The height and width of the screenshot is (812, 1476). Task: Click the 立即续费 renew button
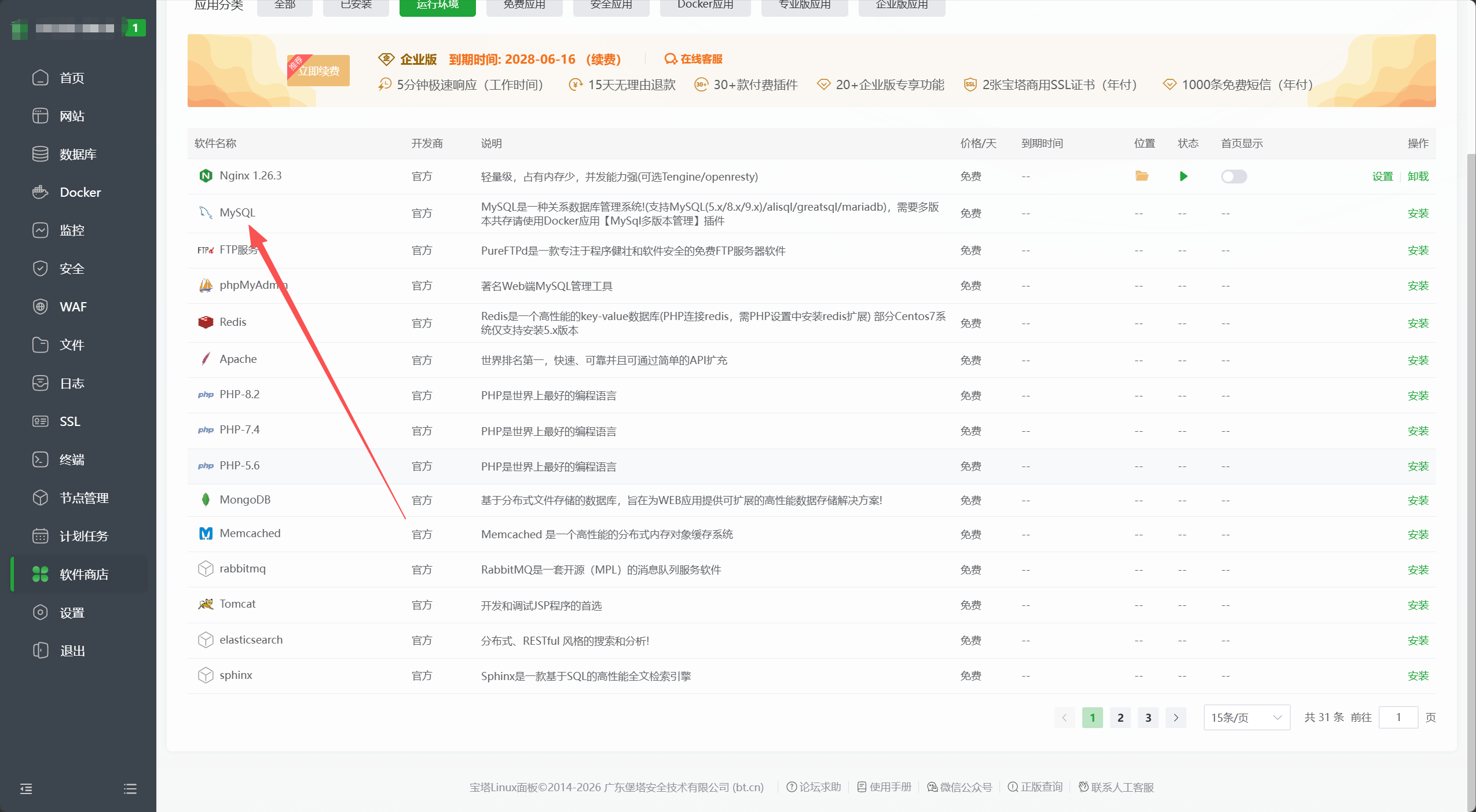coord(318,71)
